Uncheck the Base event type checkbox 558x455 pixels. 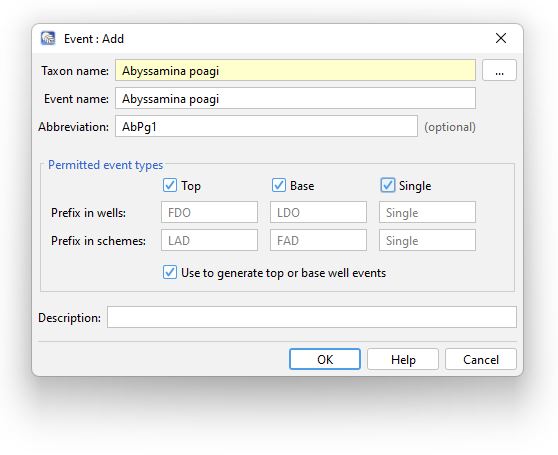point(279,185)
